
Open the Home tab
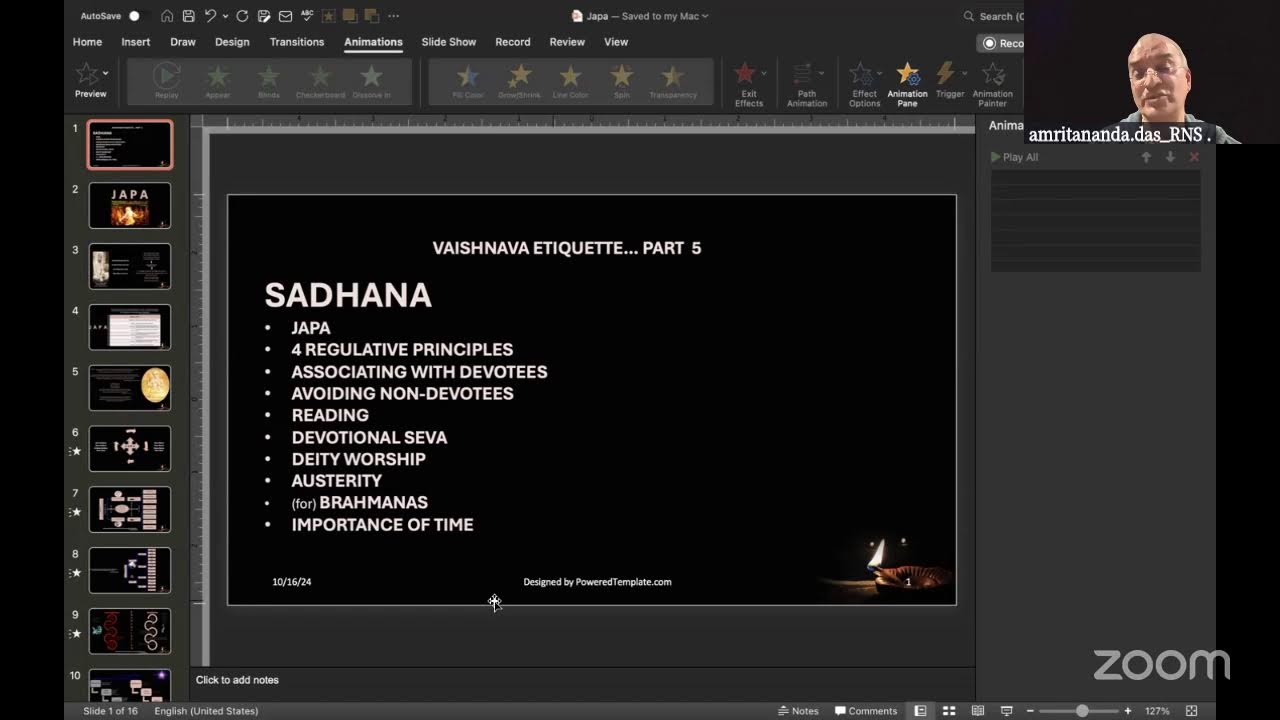[x=87, y=42]
